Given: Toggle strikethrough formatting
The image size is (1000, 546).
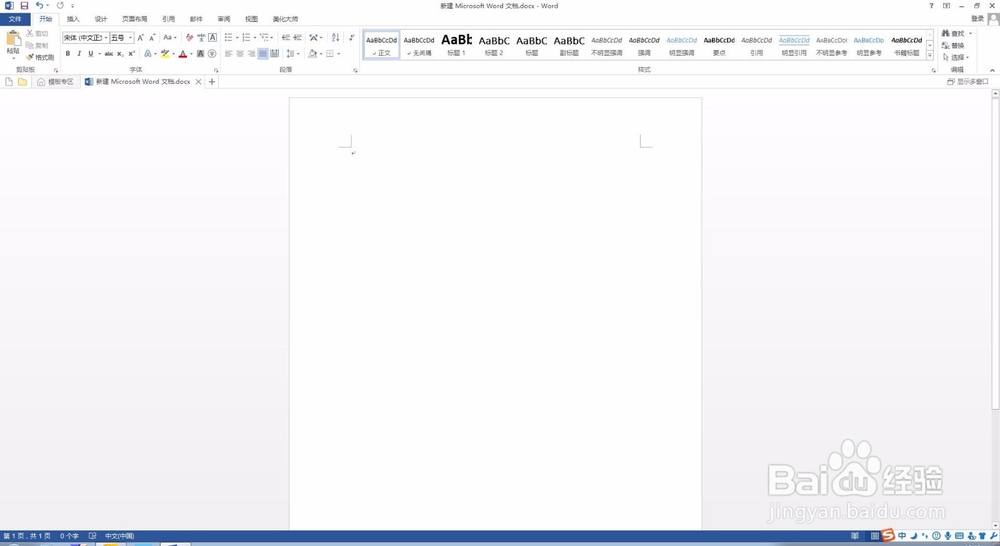Looking at the screenshot, I should click(108, 54).
